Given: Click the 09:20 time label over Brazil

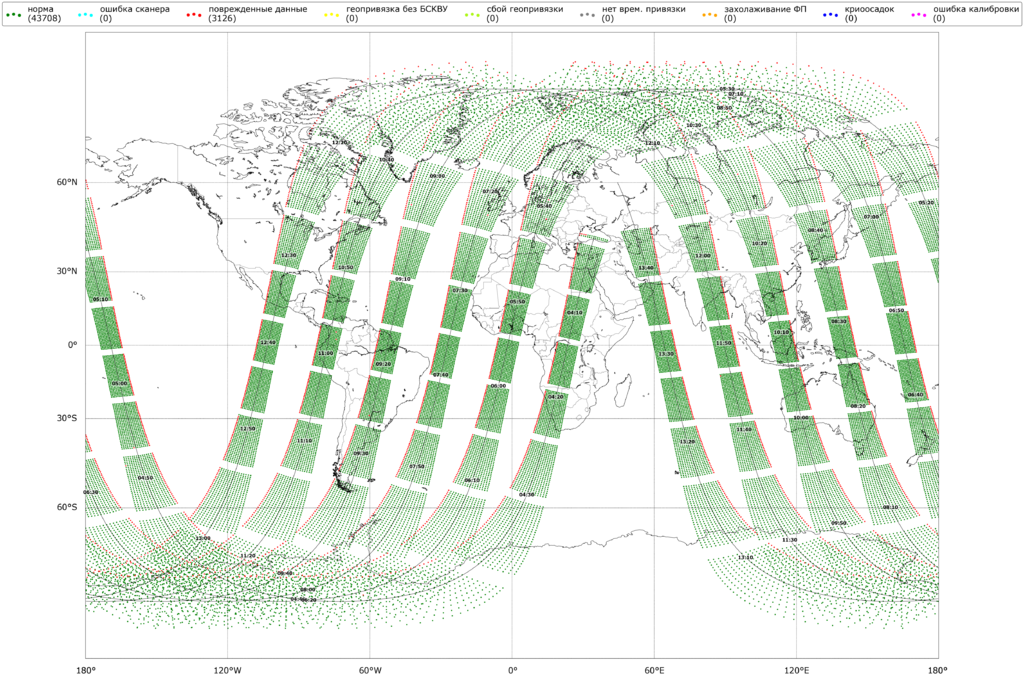Looking at the screenshot, I should [x=383, y=364].
